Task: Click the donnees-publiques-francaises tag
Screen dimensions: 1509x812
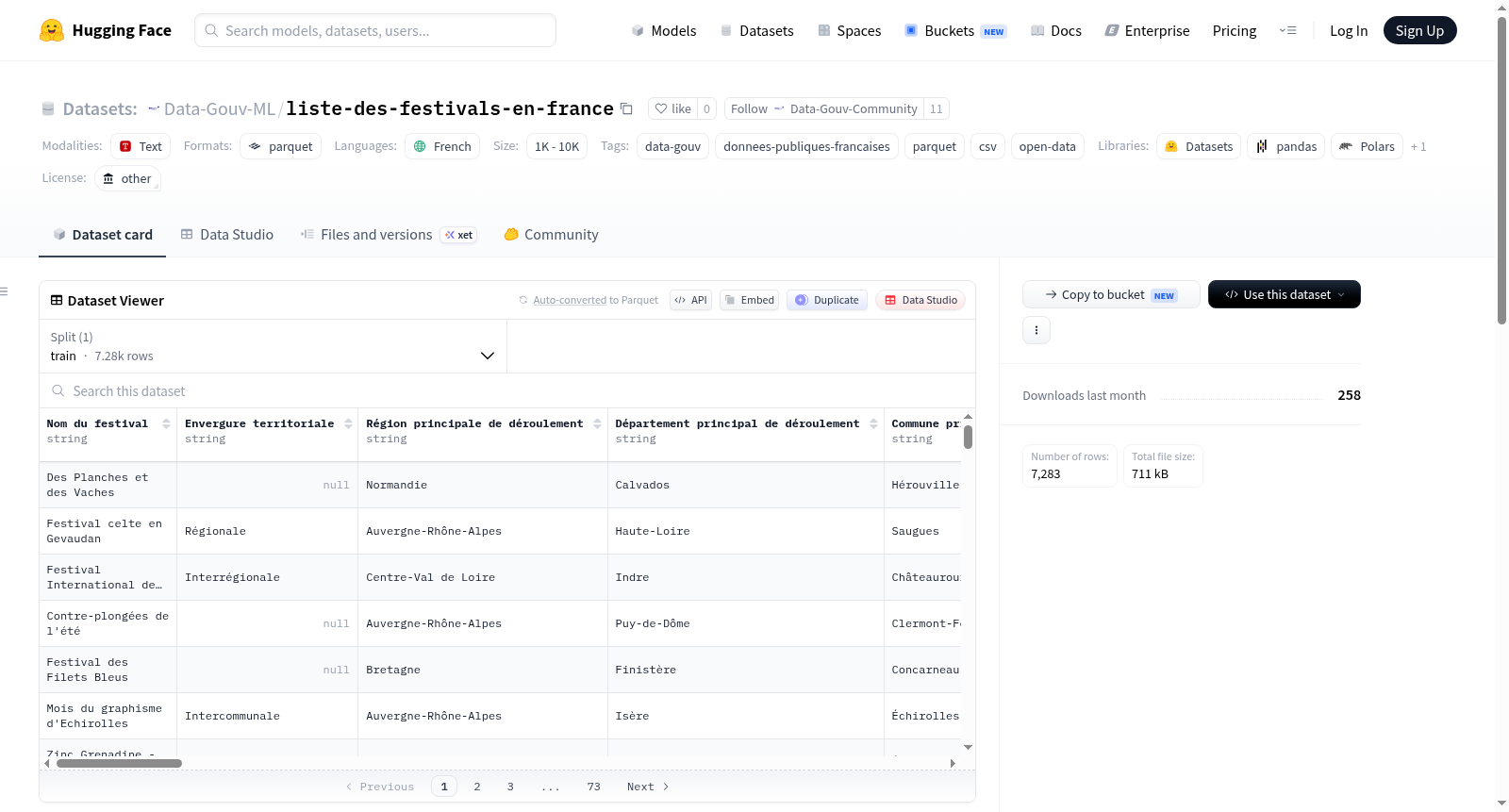Action: 806,146
